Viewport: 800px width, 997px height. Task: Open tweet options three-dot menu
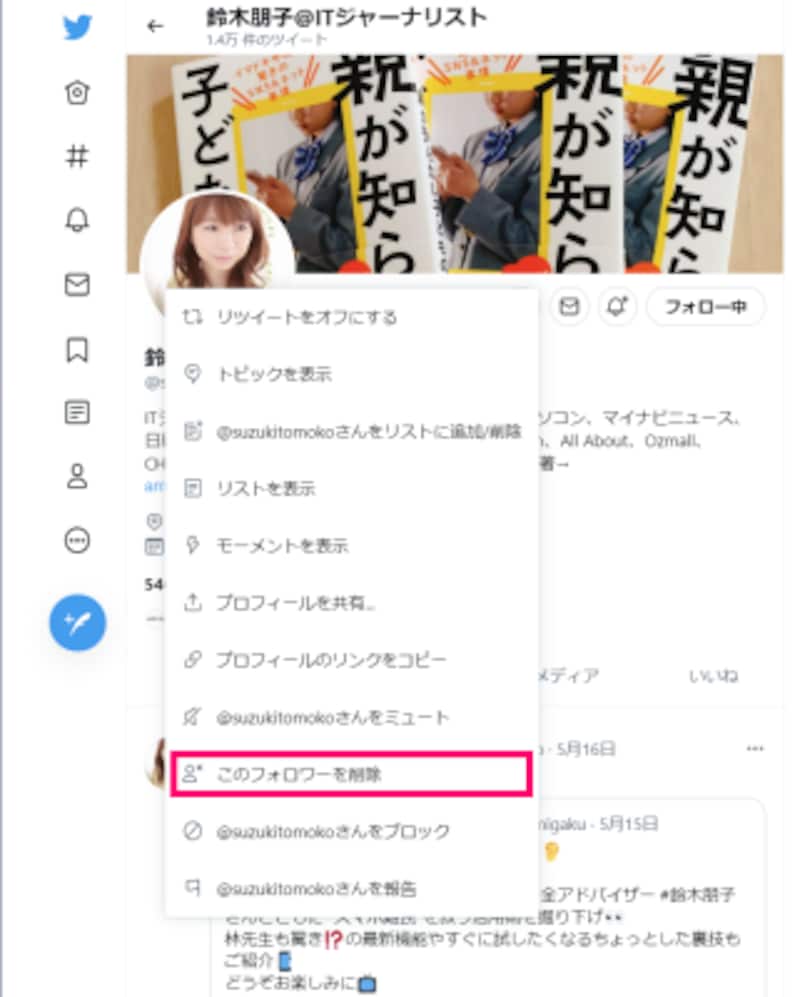[x=755, y=748]
